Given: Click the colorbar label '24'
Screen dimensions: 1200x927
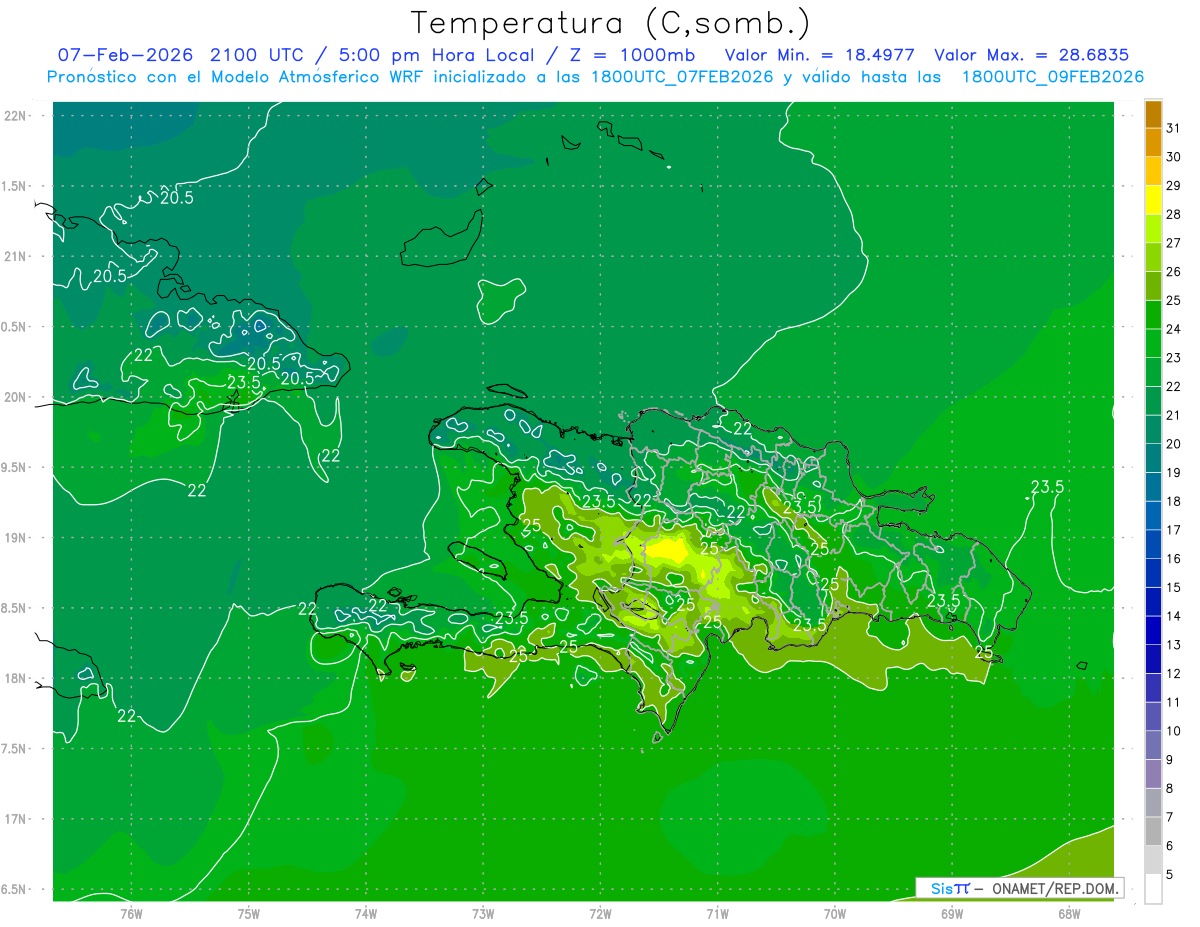Looking at the screenshot, I should pos(1174,329).
